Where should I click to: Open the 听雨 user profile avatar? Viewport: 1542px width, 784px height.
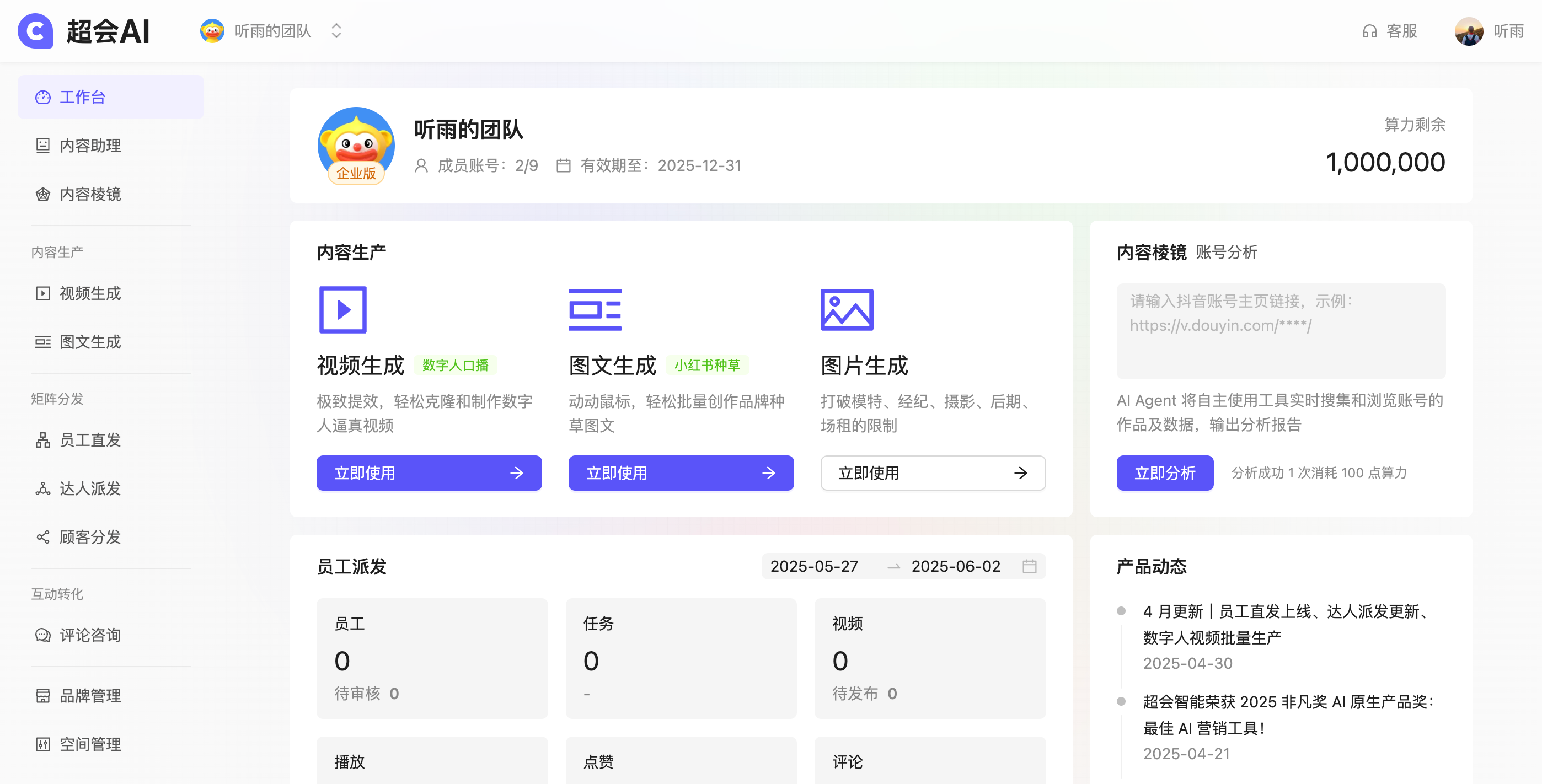click(1469, 31)
